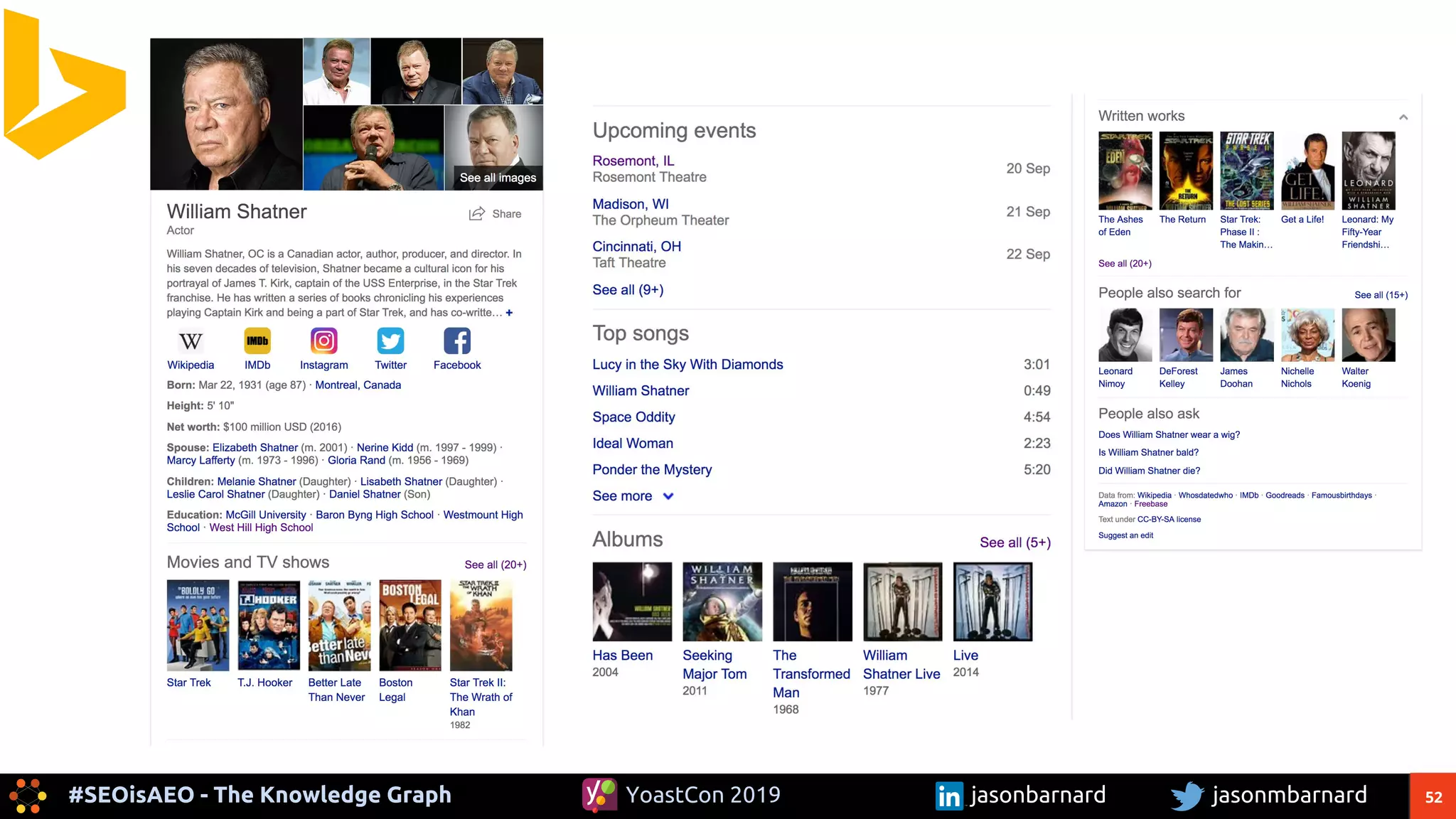This screenshot has width=1456, height=819.
Task: Open Leonard: My Fifty-Year Friendship book cover
Action: [x=1369, y=171]
